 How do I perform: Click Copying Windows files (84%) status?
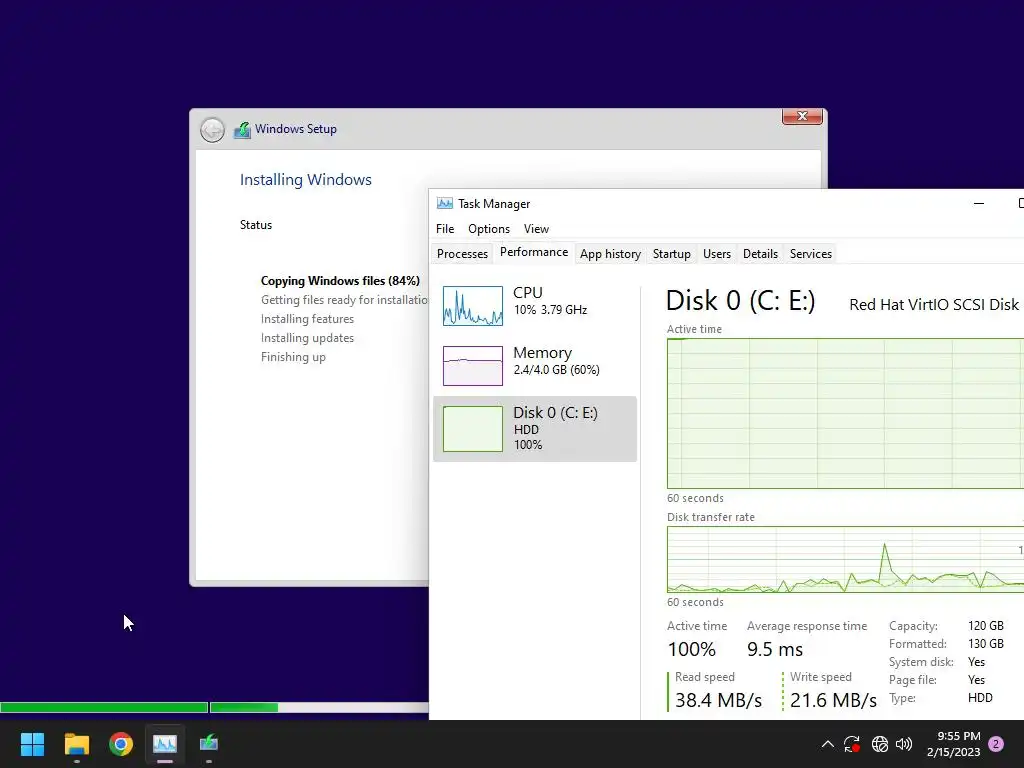[340, 281]
